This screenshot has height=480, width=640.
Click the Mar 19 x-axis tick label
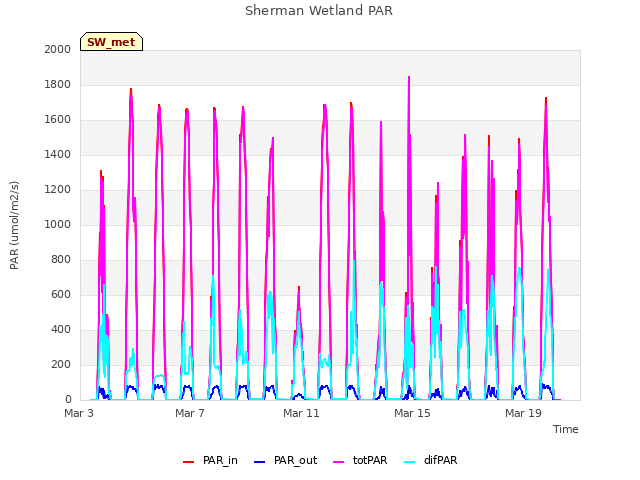[523, 413]
